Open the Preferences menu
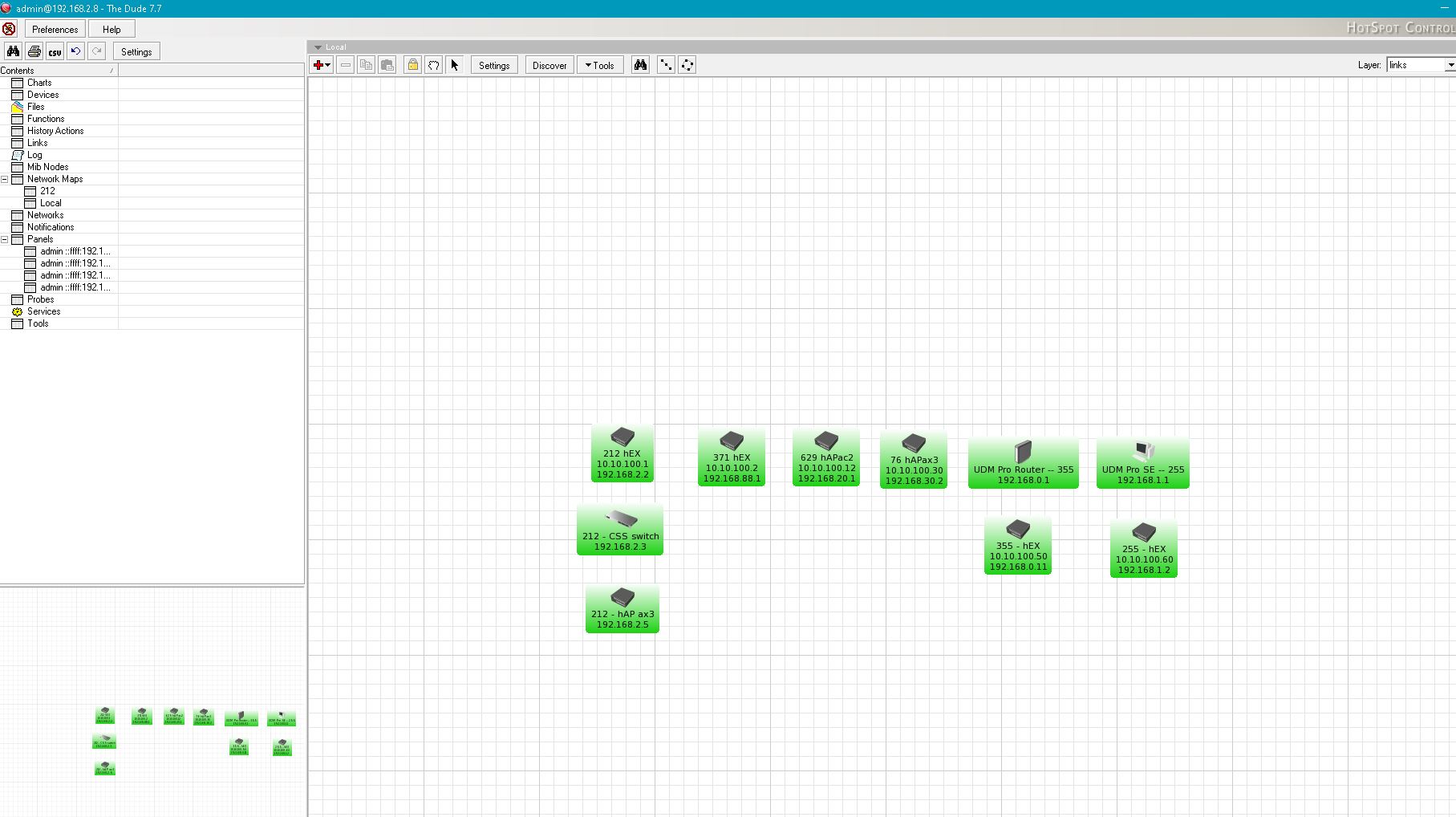The image size is (1456, 817). 55,29
